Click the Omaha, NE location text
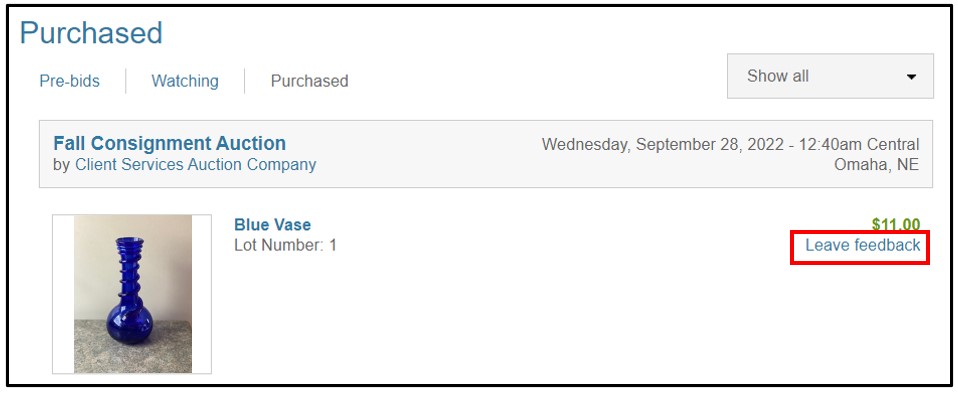 pos(876,165)
